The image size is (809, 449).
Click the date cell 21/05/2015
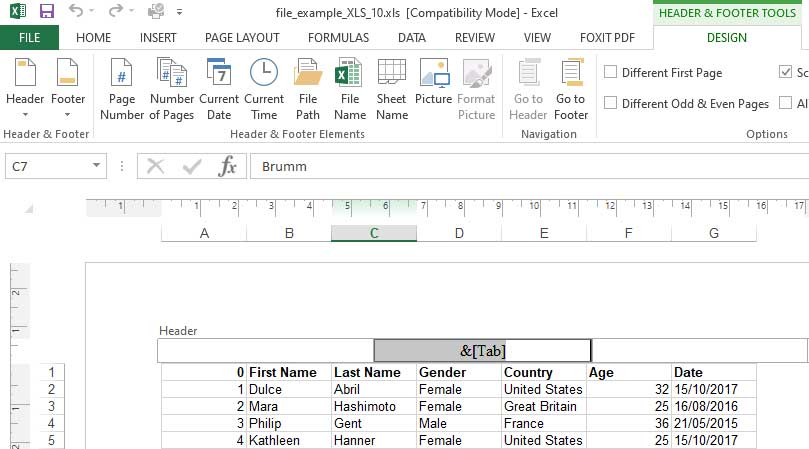point(714,423)
